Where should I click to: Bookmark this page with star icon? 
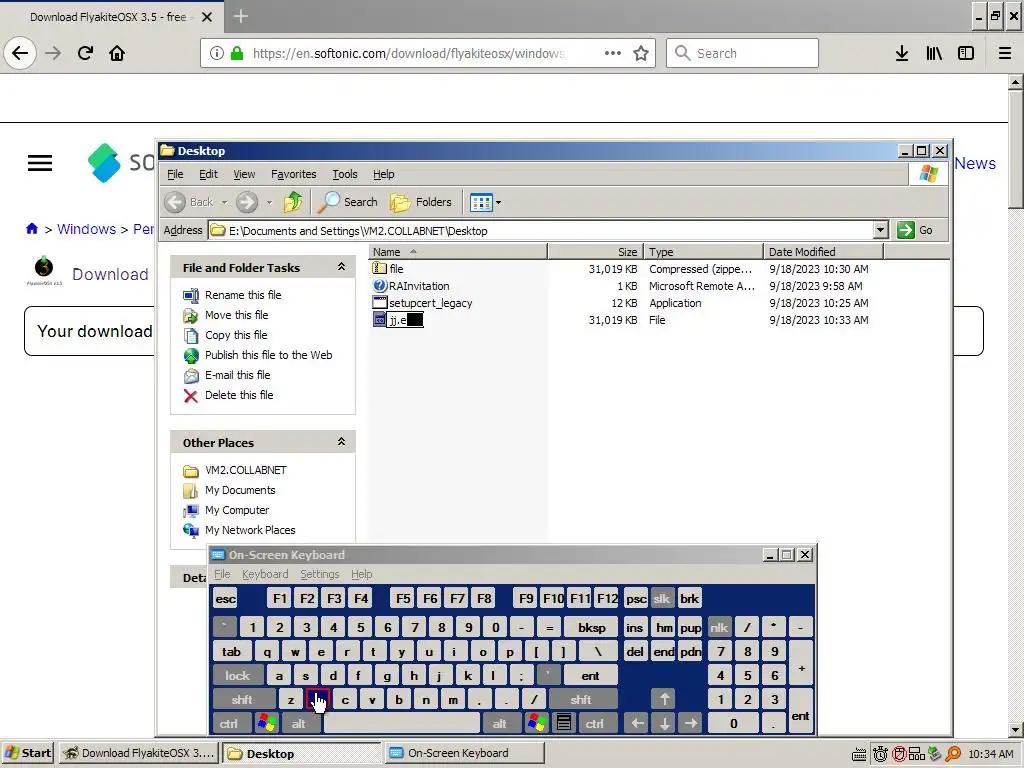(641, 53)
